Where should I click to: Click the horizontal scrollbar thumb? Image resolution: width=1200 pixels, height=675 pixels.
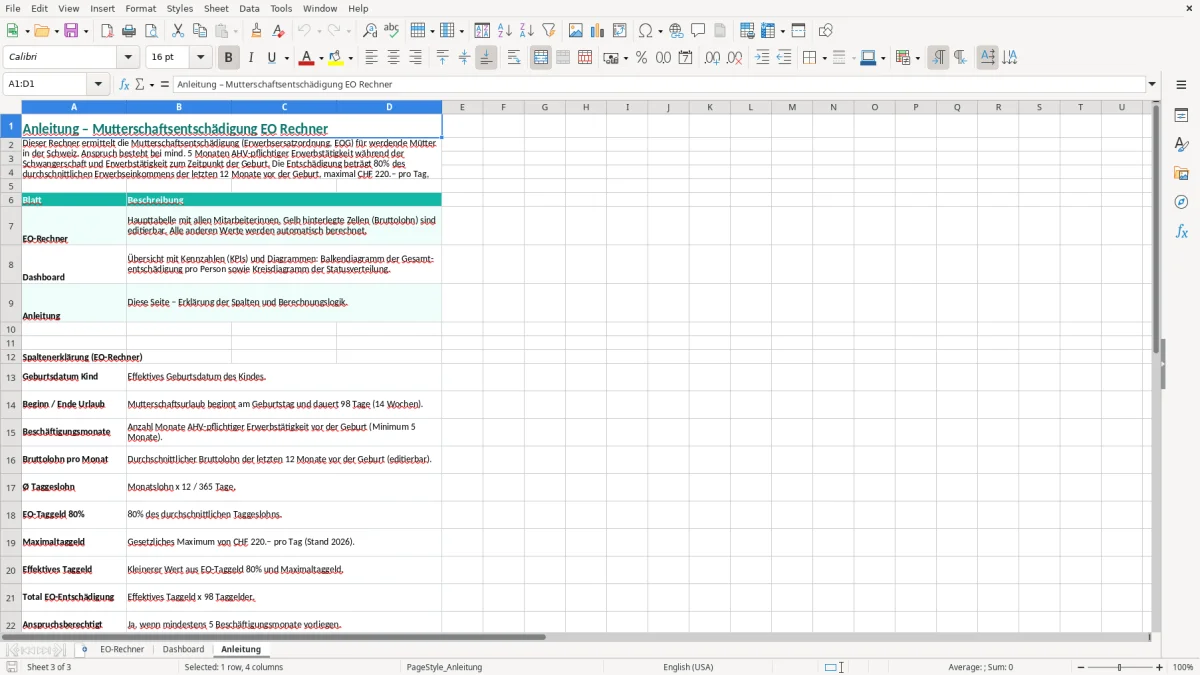tap(273, 637)
